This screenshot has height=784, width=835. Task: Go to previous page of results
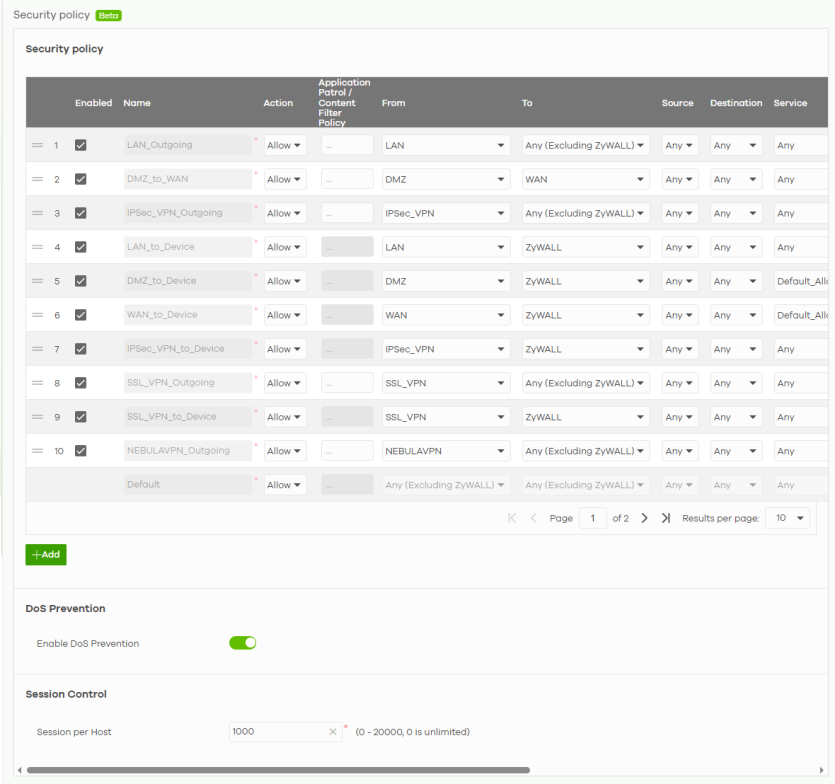pyautogui.click(x=533, y=519)
